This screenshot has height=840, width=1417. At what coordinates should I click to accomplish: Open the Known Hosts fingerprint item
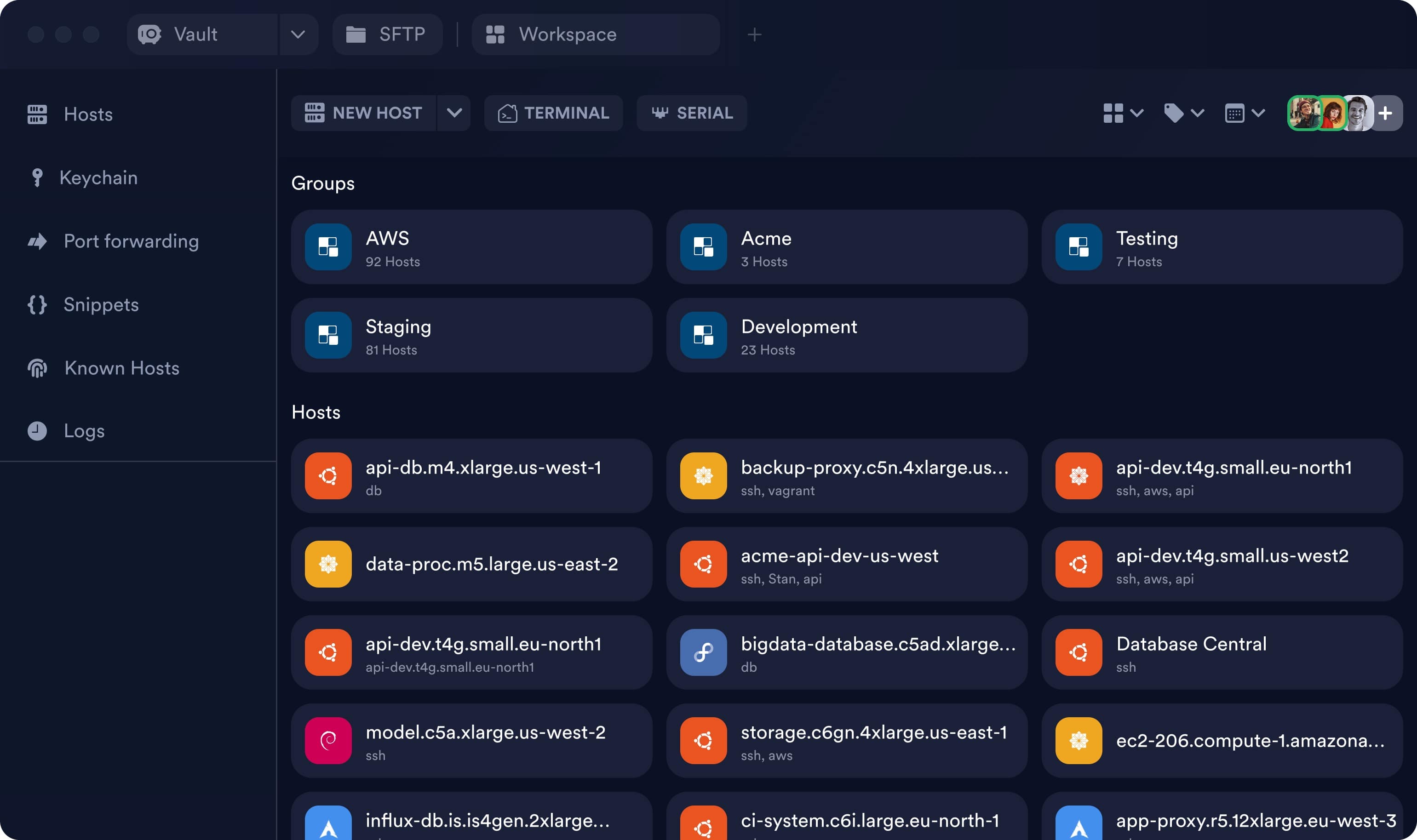tap(121, 368)
